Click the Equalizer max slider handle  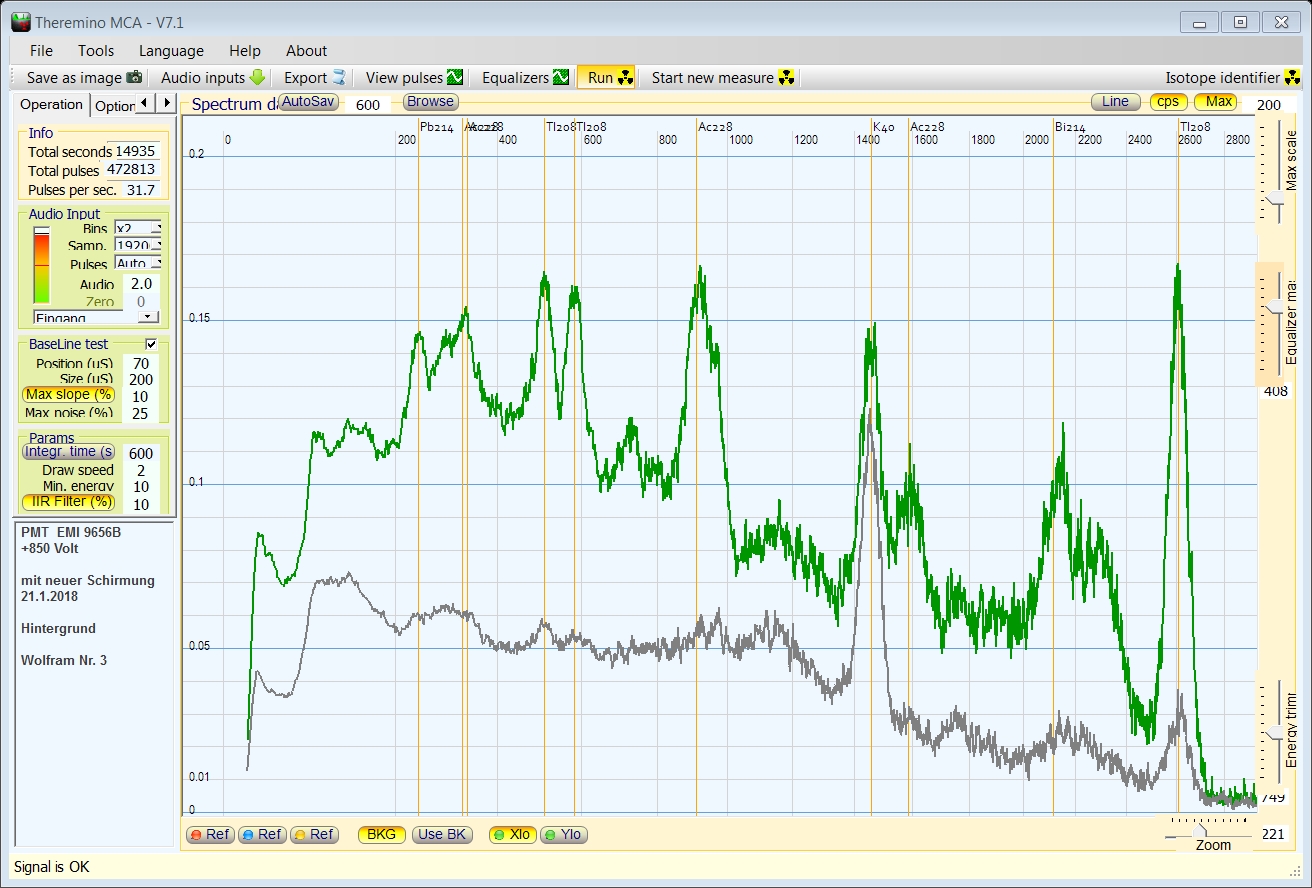[1275, 306]
